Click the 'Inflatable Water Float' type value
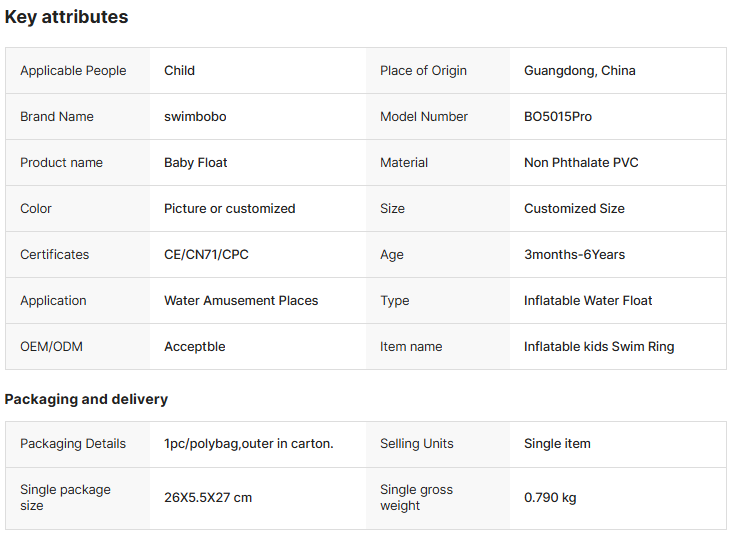Image resolution: width=735 pixels, height=544 pixels. click(588, 301)
